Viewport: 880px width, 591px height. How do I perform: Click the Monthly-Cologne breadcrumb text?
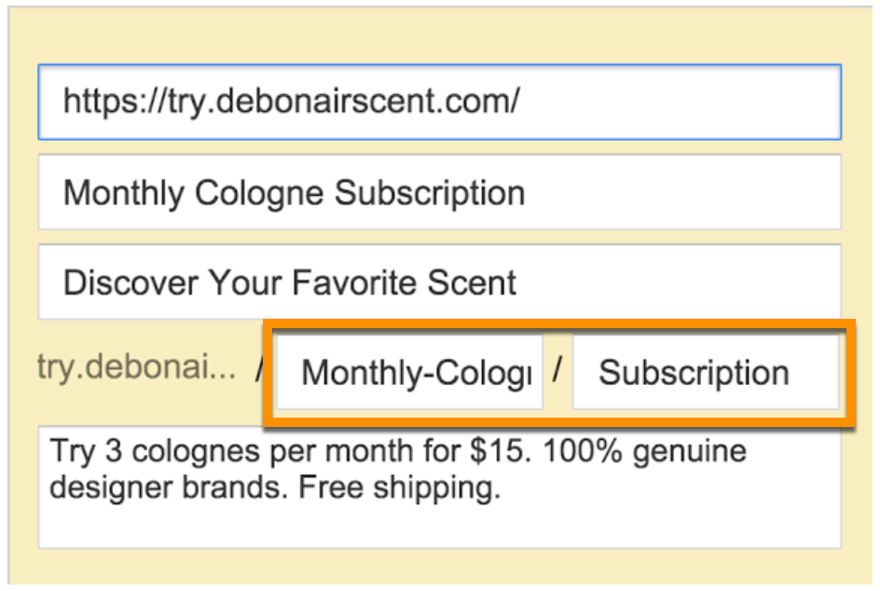point(410,371)
